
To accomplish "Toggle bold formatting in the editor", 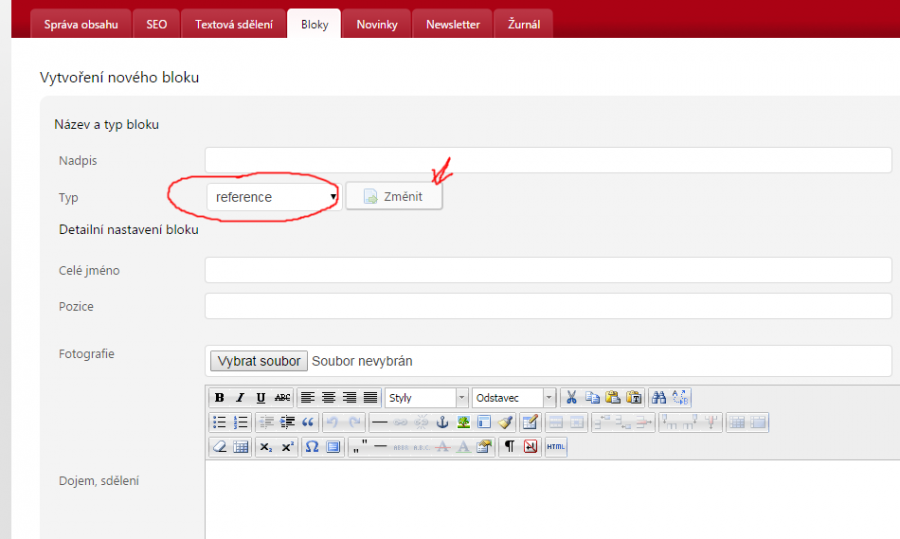I will 219,398.
